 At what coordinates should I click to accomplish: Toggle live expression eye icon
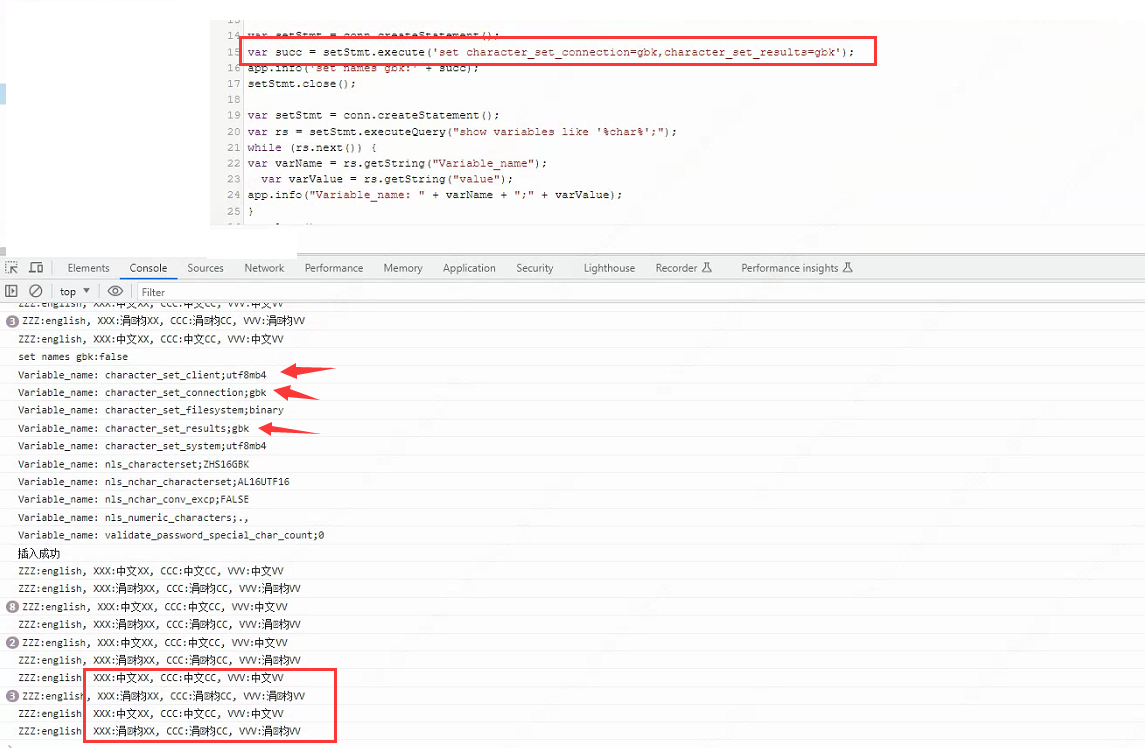(115, 291)
